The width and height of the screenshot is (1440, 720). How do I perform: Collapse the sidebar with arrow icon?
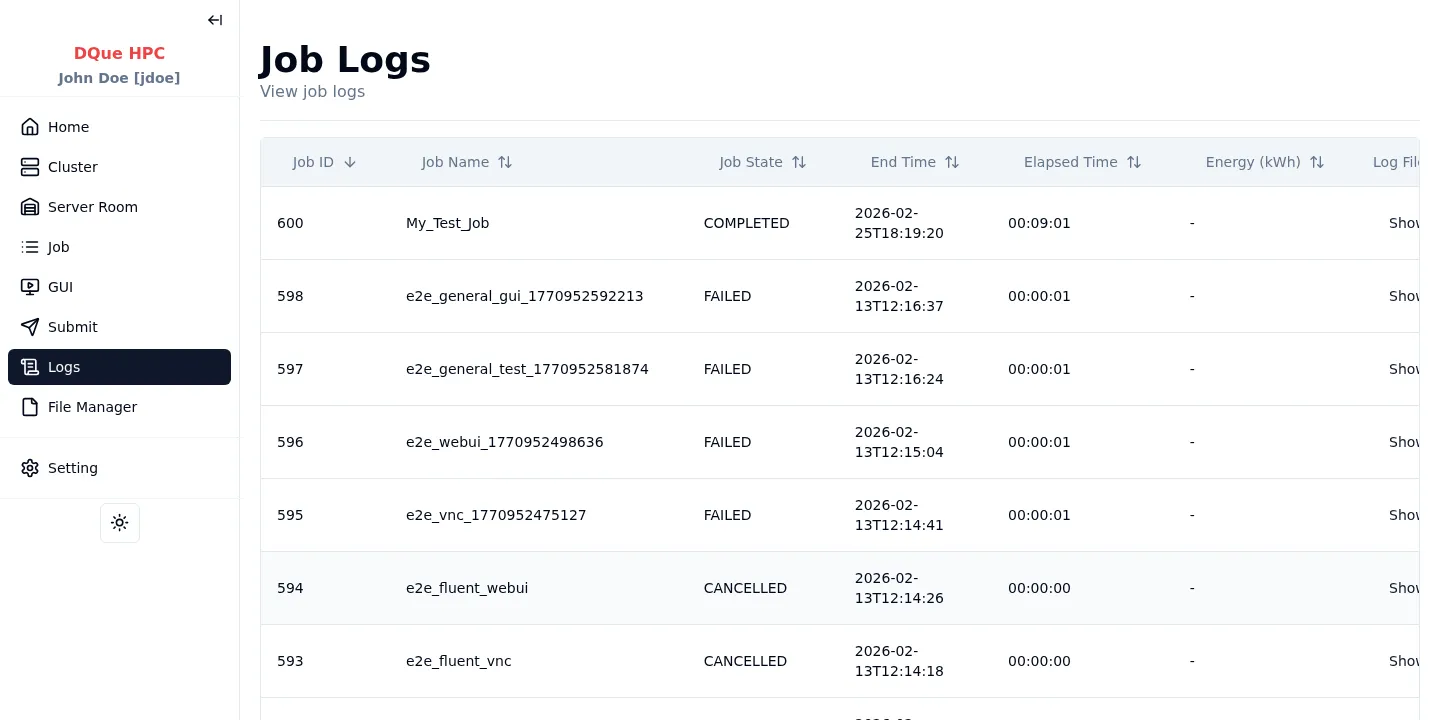click(x=215, y=20)
